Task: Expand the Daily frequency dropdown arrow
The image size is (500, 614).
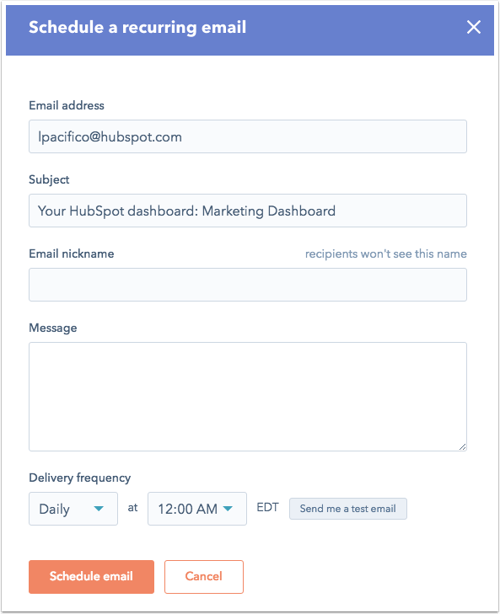Action: point(99,509)
